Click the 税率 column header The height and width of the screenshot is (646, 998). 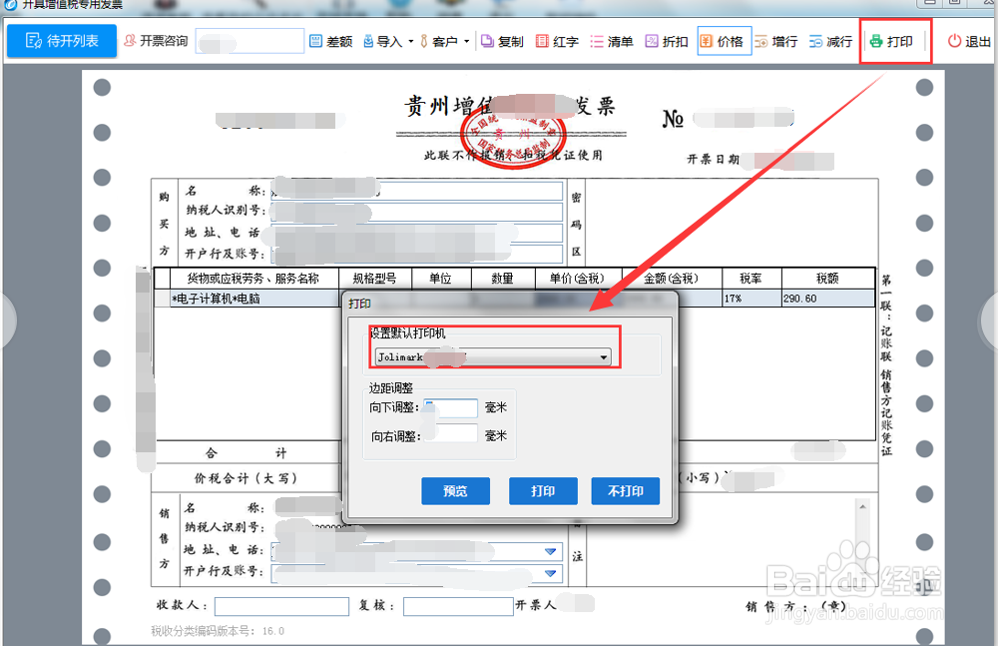pos(751,278)
